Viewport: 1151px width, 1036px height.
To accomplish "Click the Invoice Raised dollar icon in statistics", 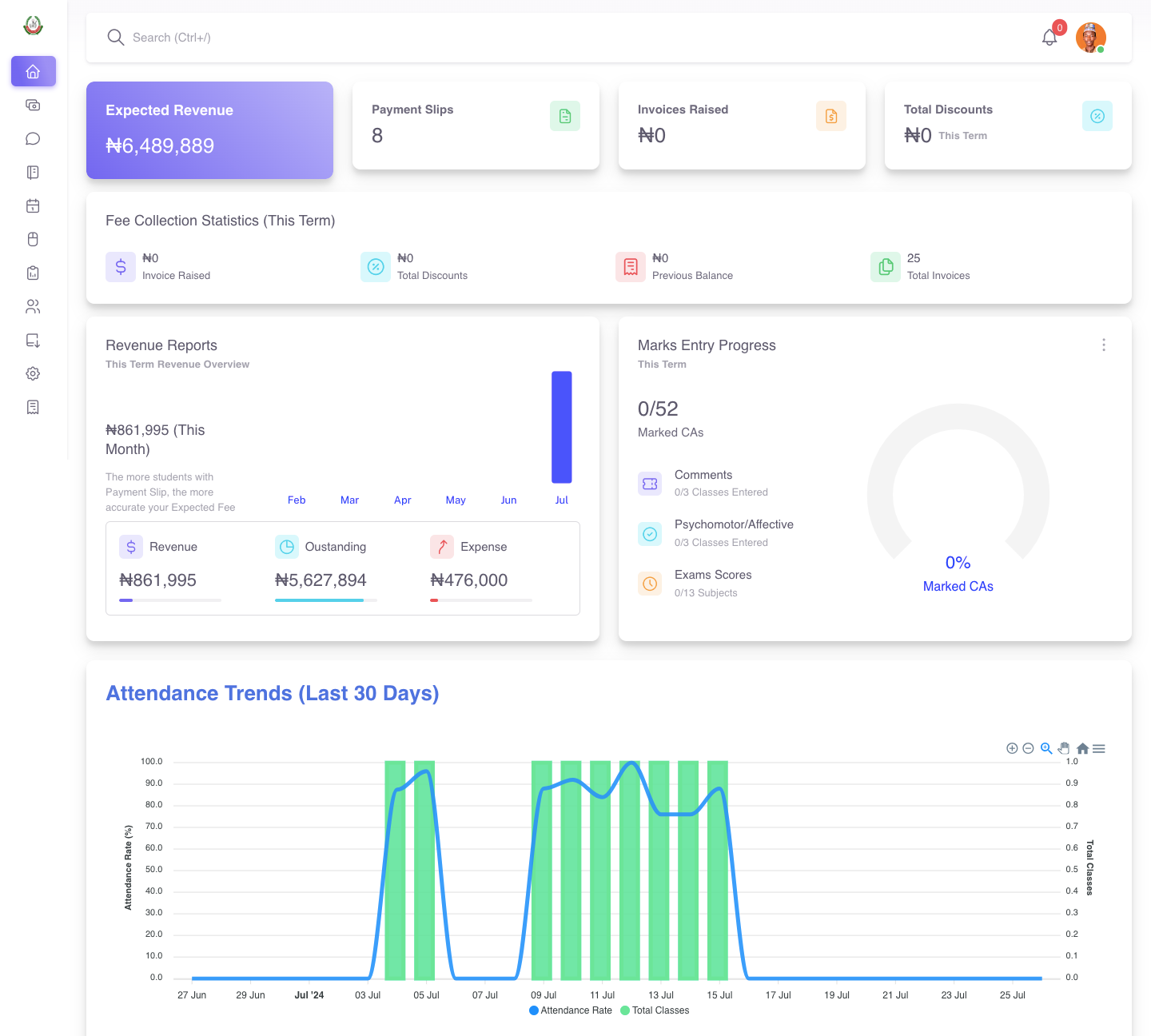I will [121, 267].
